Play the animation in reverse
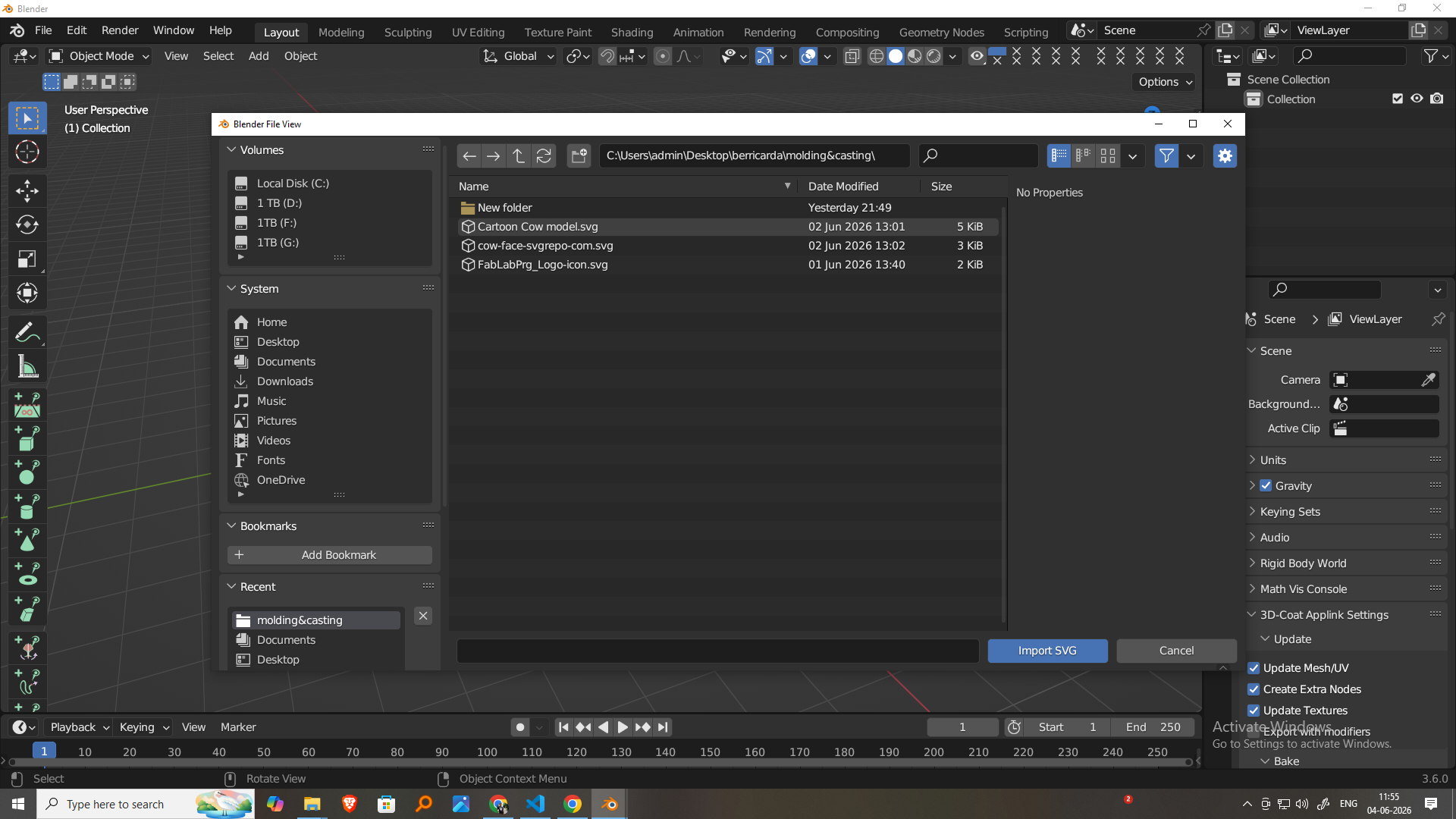The height and width of the screenshot is (819, 1456). coord(603,727)
